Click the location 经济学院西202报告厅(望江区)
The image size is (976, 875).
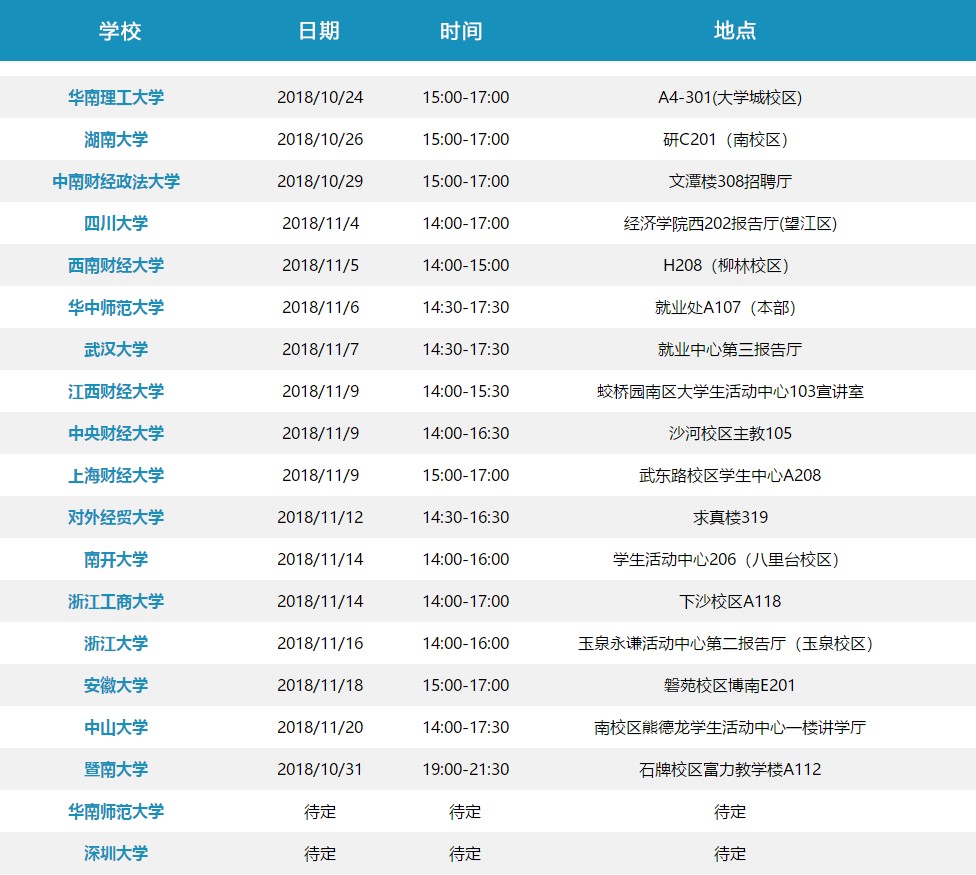pos(730,223)
